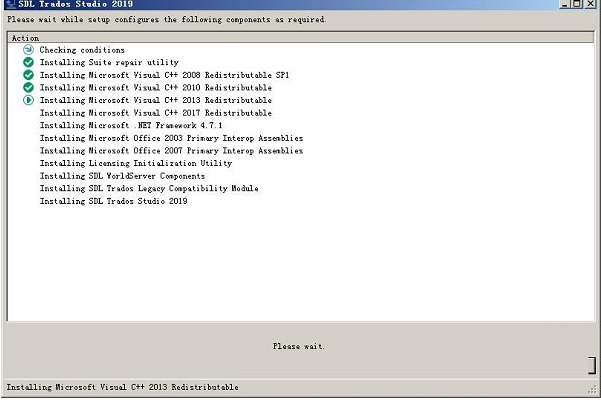Select 'Office 2007 Primary Interop Assemblies' row
The image size is (601, 404).
pos(171,151)
